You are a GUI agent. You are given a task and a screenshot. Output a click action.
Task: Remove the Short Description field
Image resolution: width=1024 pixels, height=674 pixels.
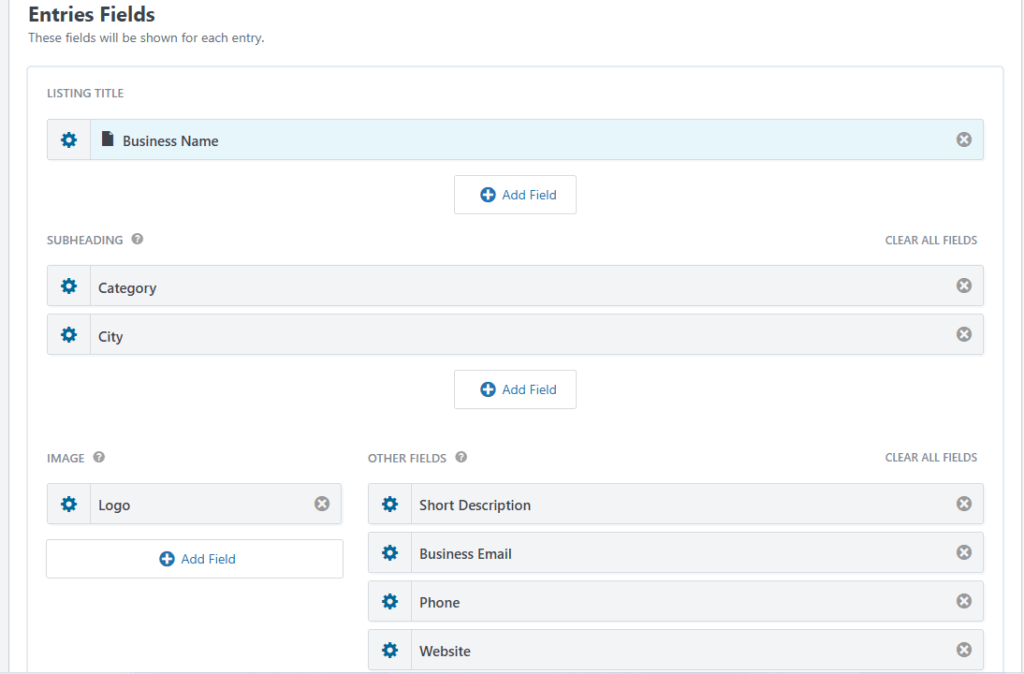tap(963, 504)
